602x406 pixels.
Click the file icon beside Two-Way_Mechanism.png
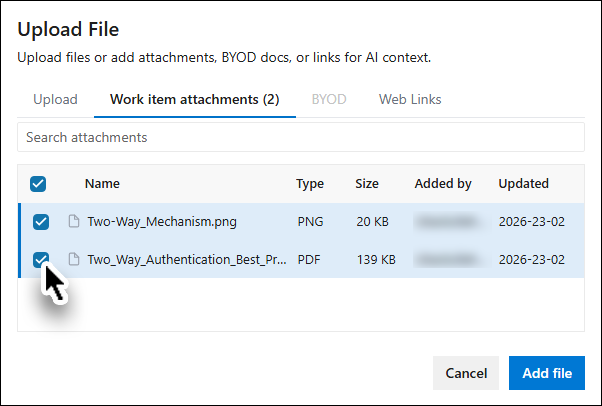[x=74, y=221]
